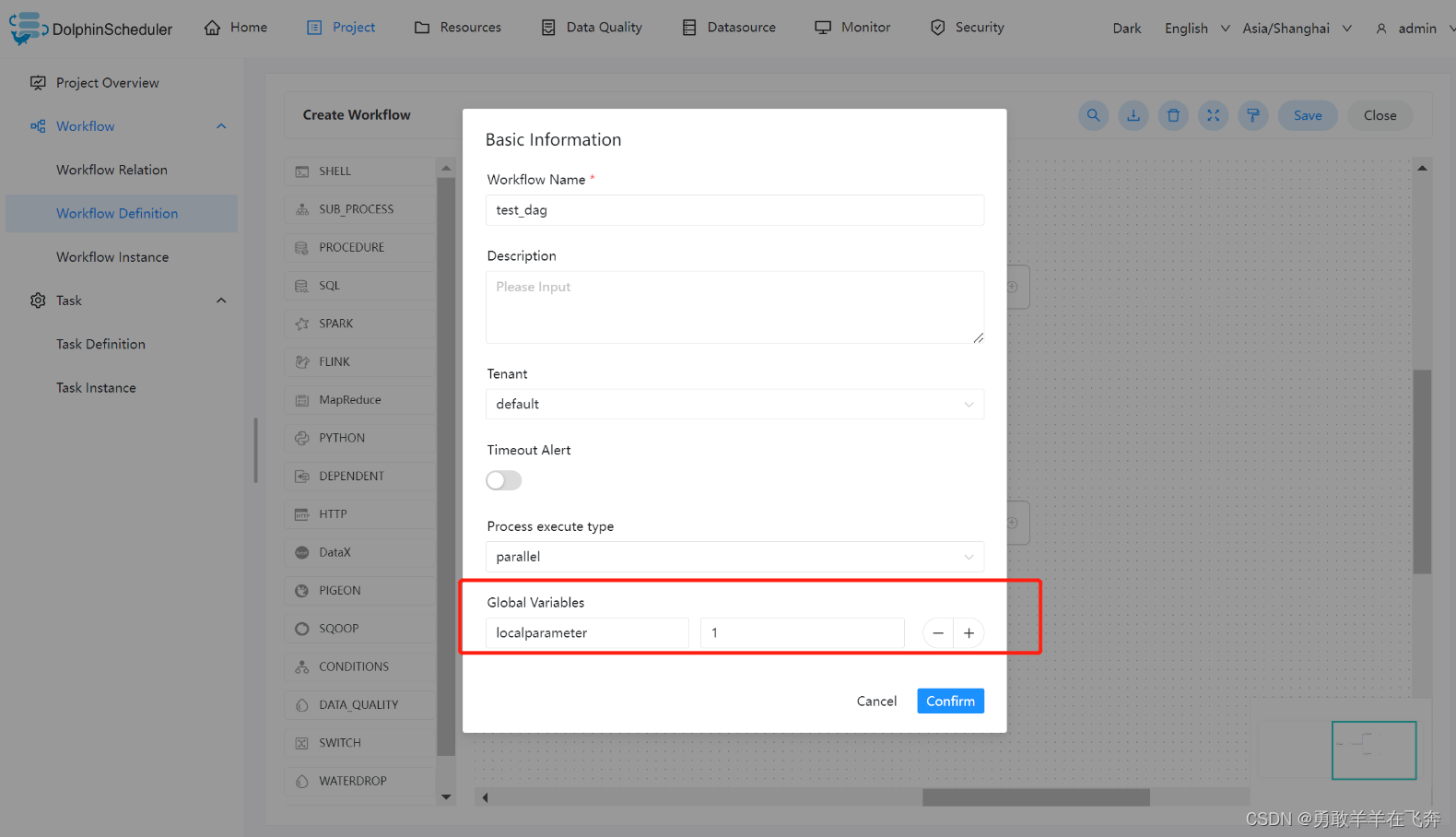Viewport: 1456px width, 837px height.
Task: Click the SHELL task icon
Action: coord(301,171)
